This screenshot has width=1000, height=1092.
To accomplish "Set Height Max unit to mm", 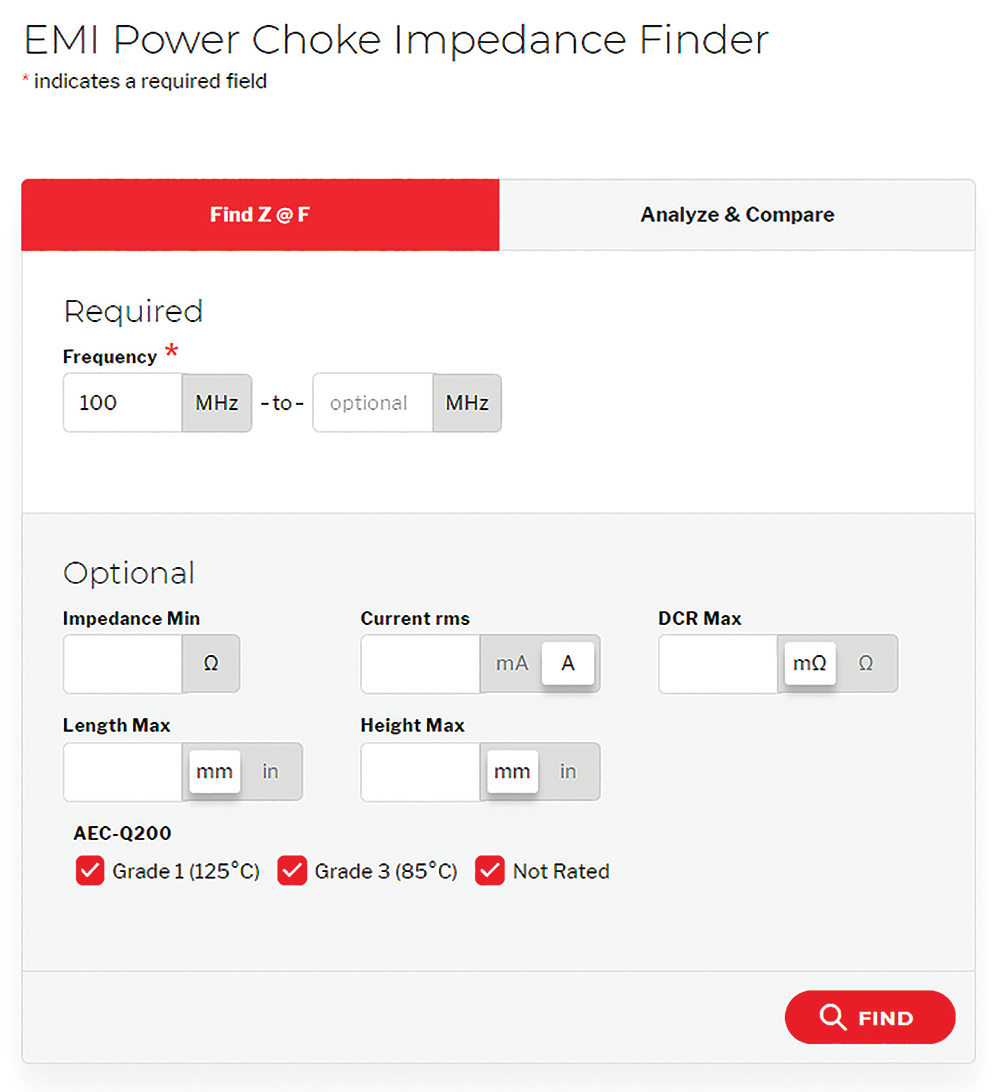I will [x=513, y=771].
